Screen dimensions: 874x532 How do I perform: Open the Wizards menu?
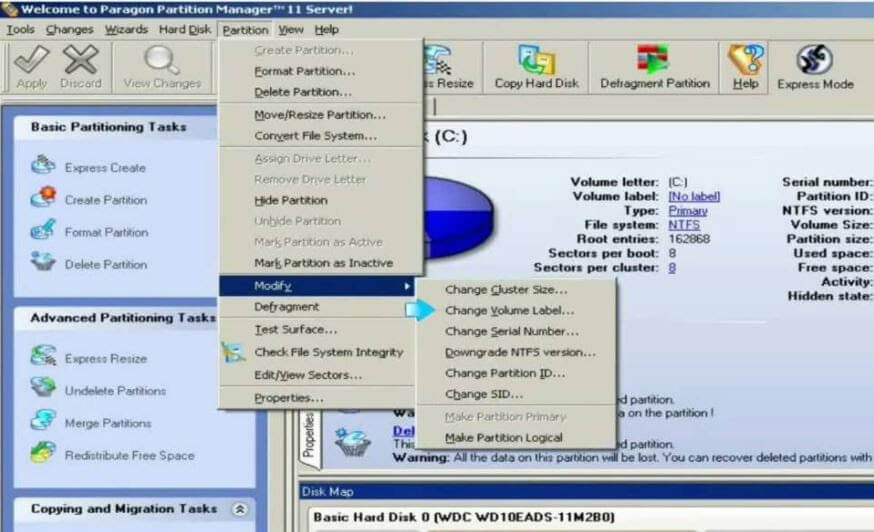(x=127, y=30)
